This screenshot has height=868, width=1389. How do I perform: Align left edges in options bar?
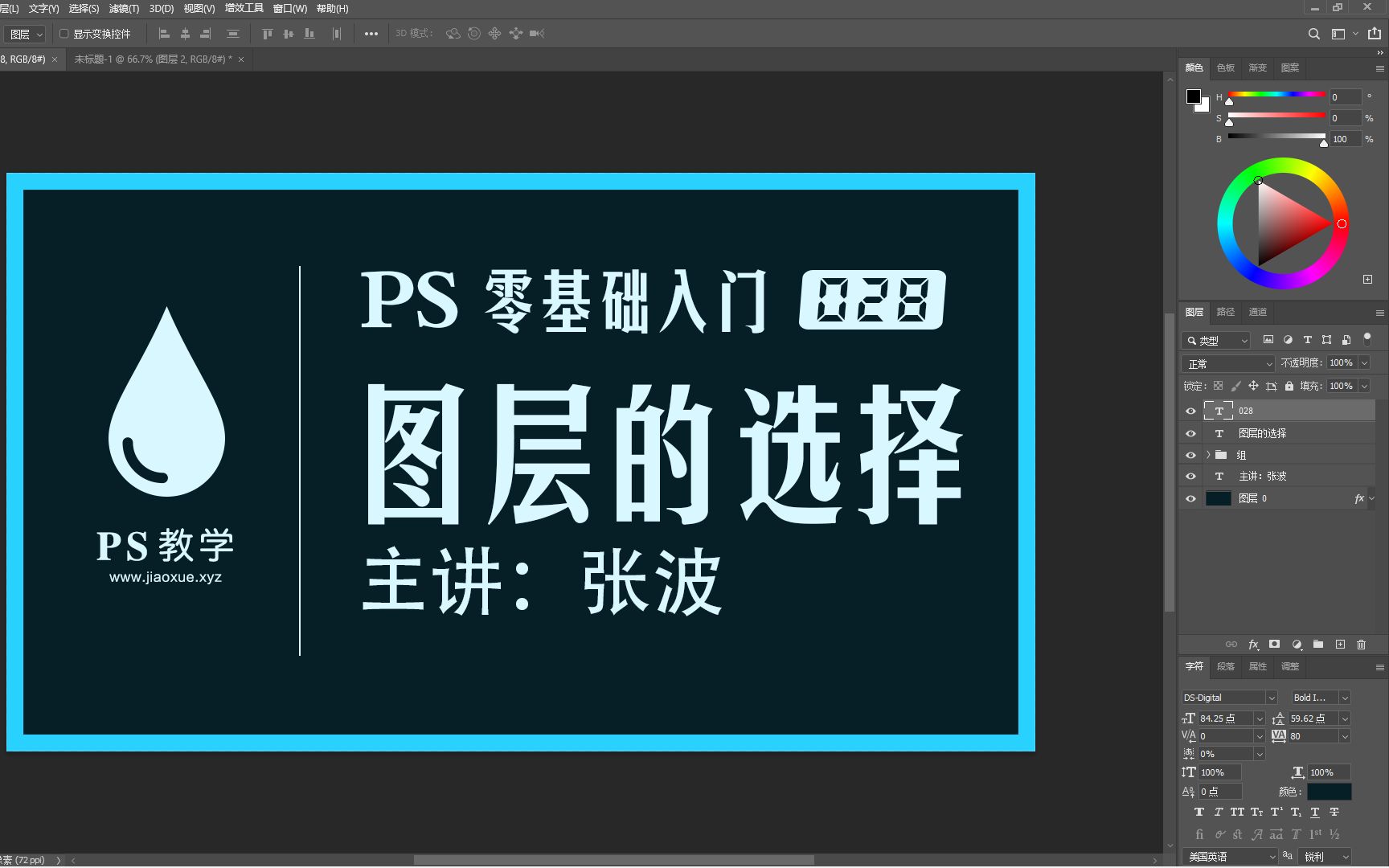point(164,34)
